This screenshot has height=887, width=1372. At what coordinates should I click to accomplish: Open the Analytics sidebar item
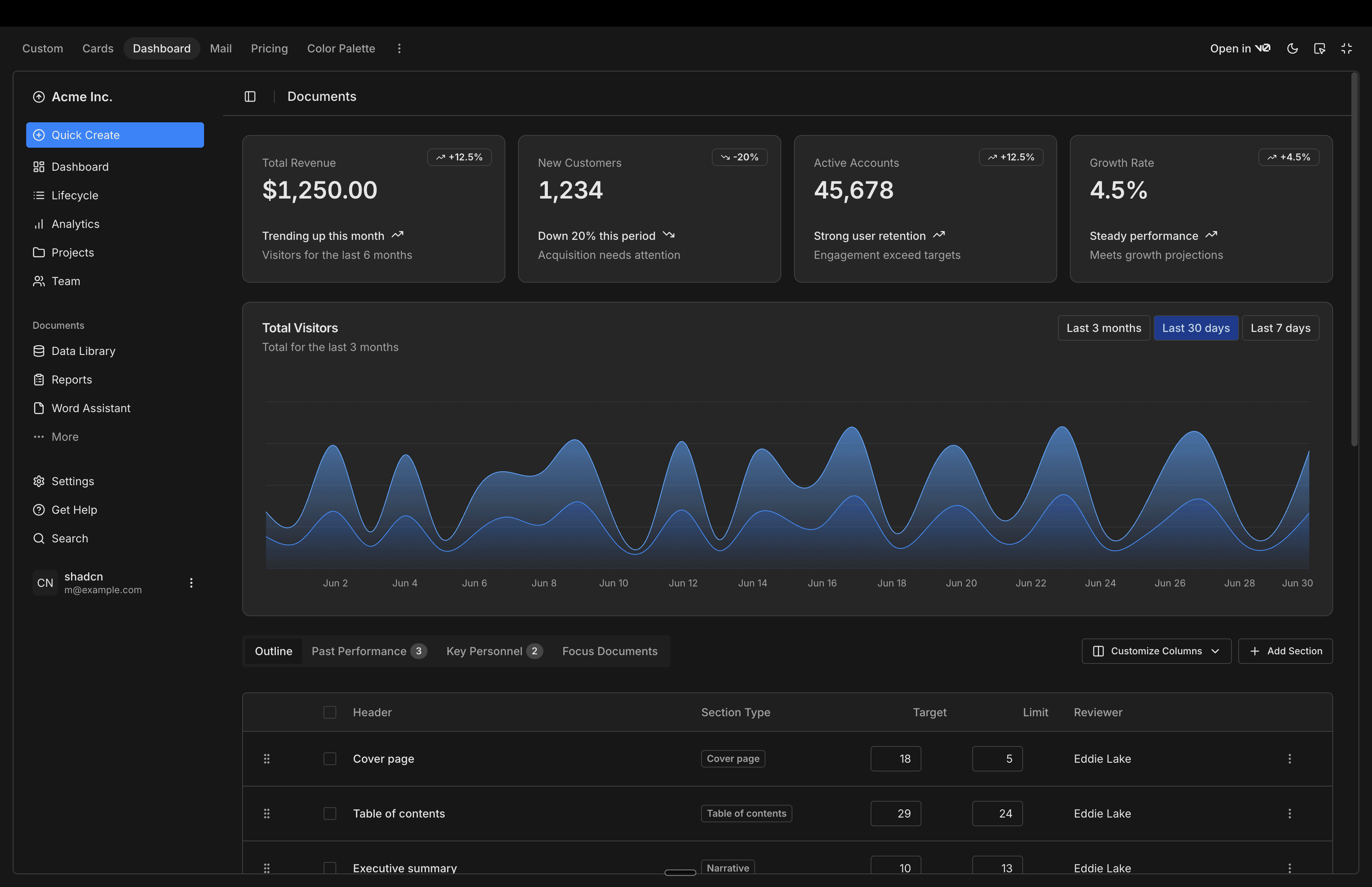[75, 224]
